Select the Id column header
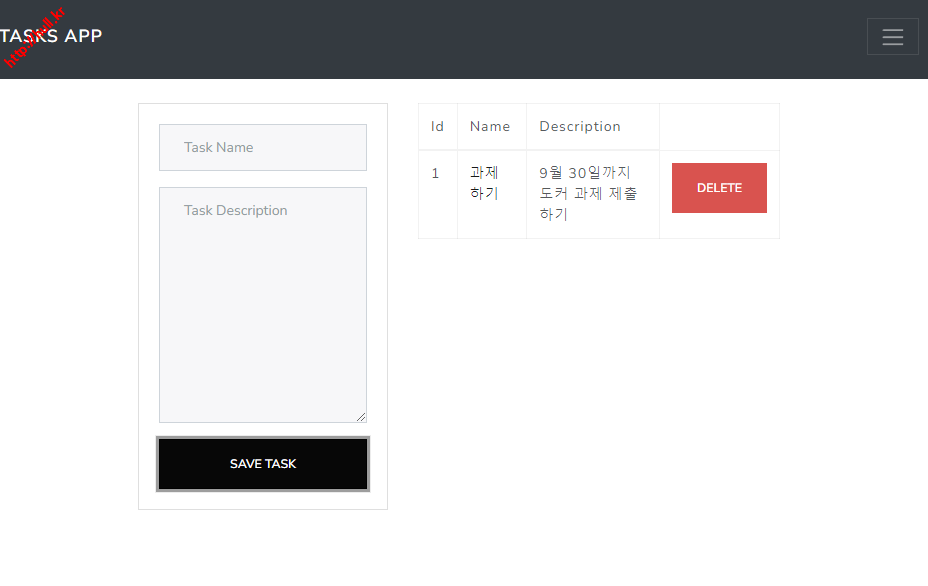Screen dimensions: 928x586 [437, 127]
